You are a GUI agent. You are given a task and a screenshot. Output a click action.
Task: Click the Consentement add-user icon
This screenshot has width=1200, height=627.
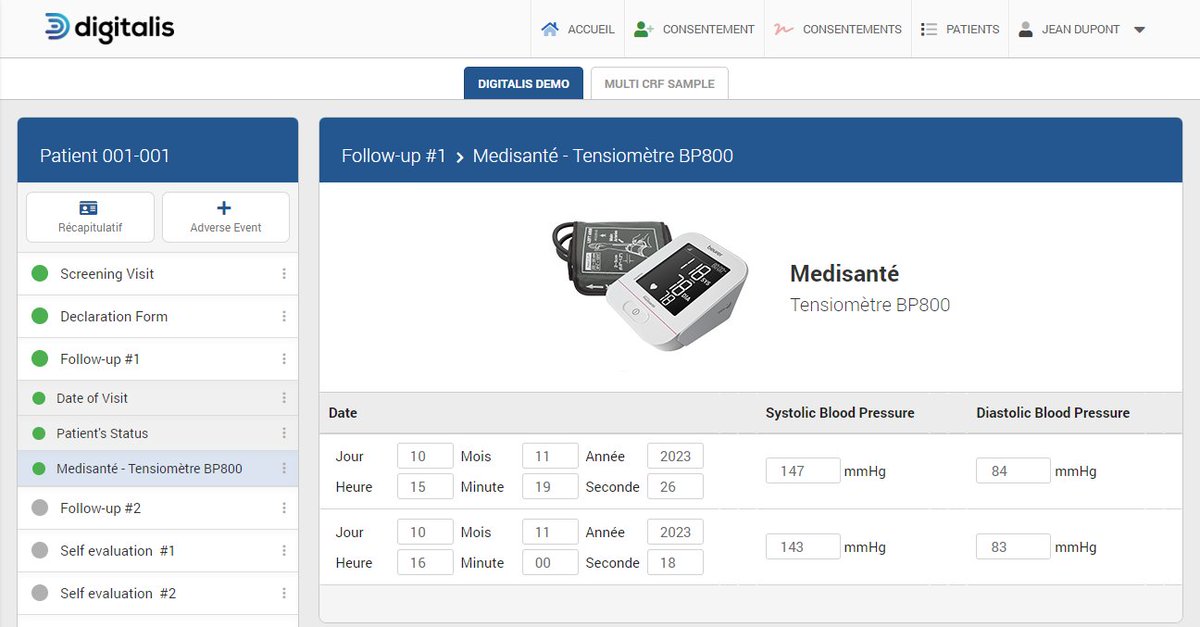[644, 29]
